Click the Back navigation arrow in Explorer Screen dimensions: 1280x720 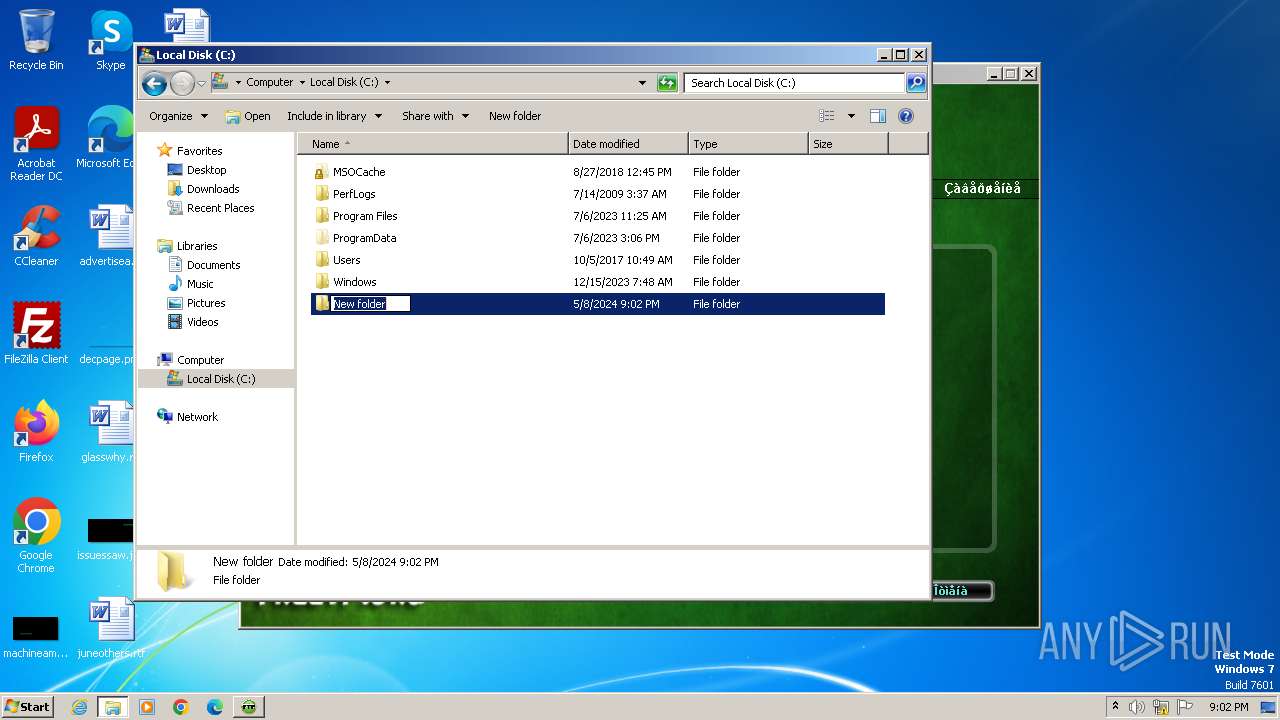coord(154,83)
